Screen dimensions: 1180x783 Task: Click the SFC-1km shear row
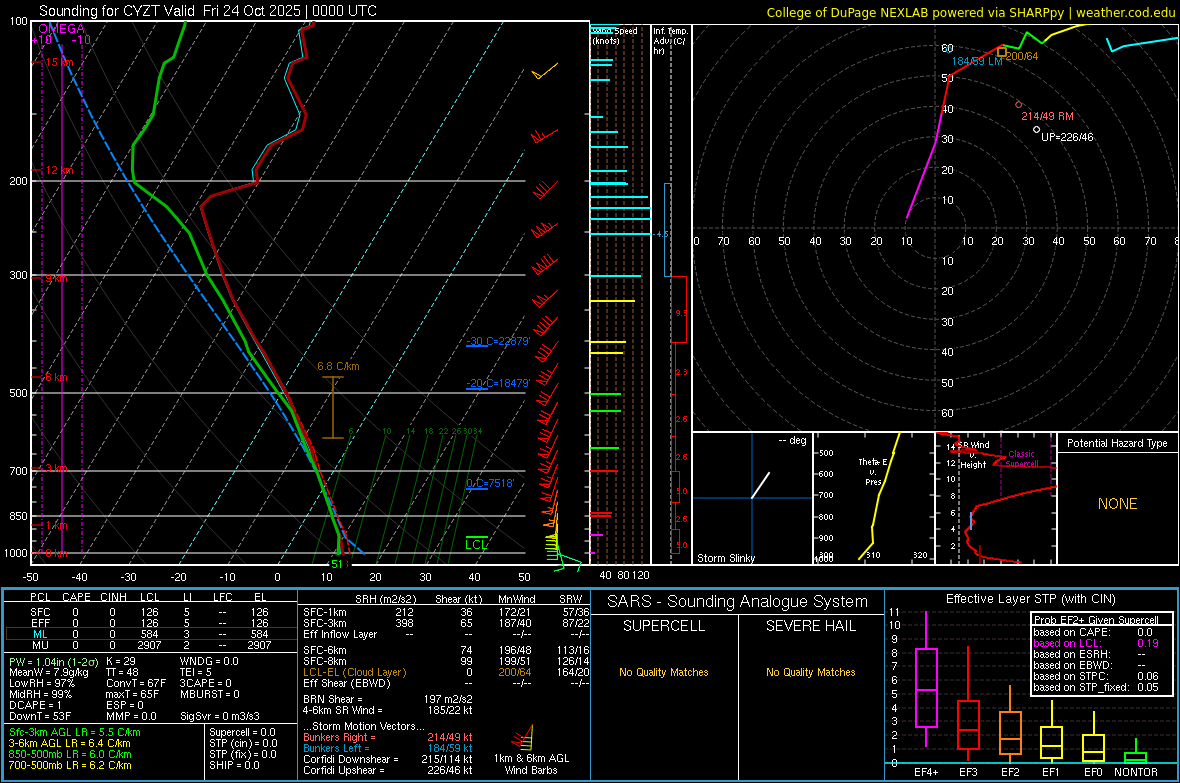446,612
